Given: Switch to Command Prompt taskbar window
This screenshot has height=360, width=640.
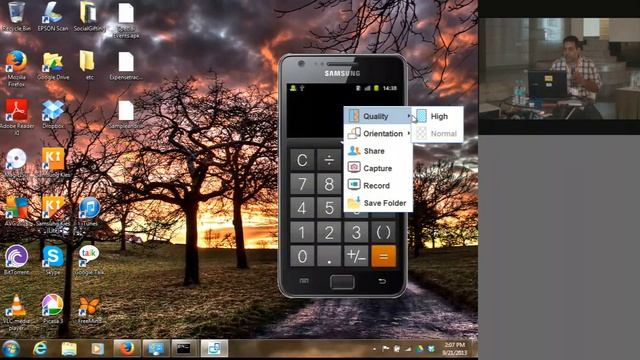Looking at the screenshot, I should pyautogui.click(x=184, y=349).
